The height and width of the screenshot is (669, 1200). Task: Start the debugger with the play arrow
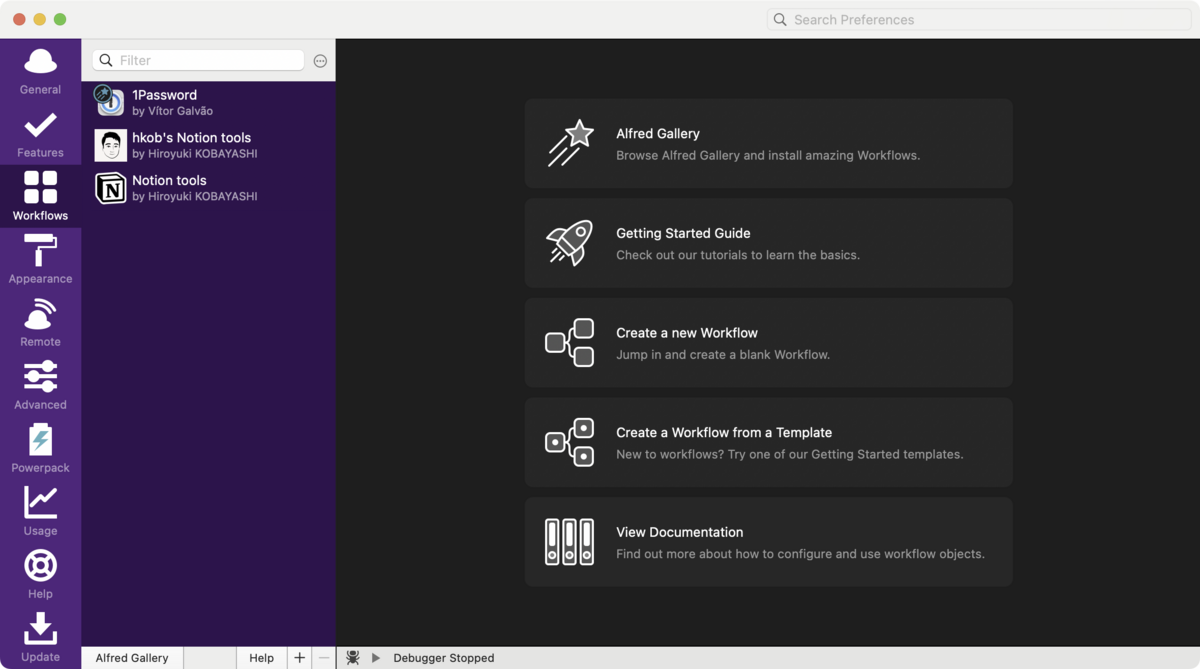click(x=376, y=658)
